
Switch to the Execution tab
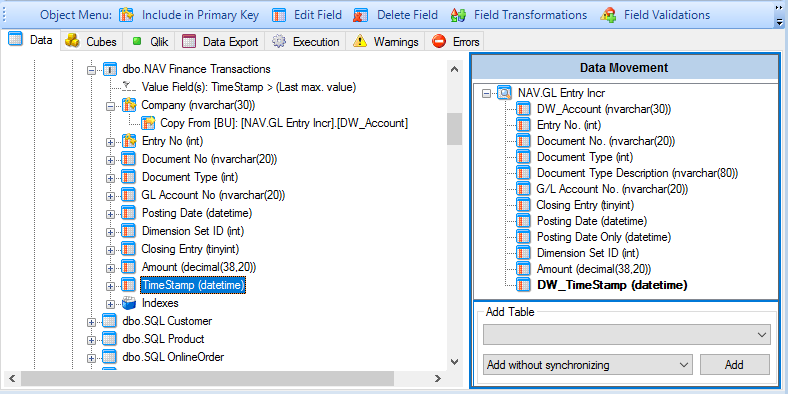click(306, 42)
